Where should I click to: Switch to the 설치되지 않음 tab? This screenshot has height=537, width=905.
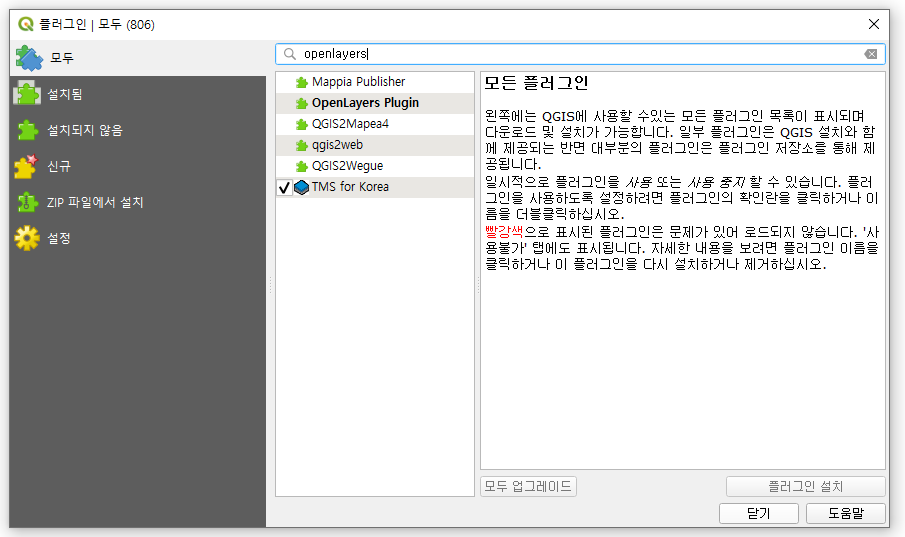click(x=138, y=130)
